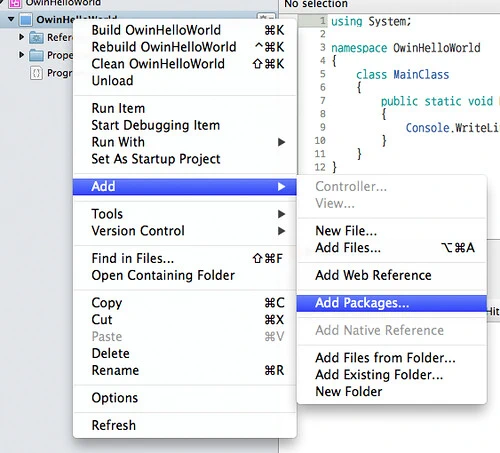This screenshot has width=500, height=453.
Task: Click Unload in the context menu
Action: tap(185, 81)
